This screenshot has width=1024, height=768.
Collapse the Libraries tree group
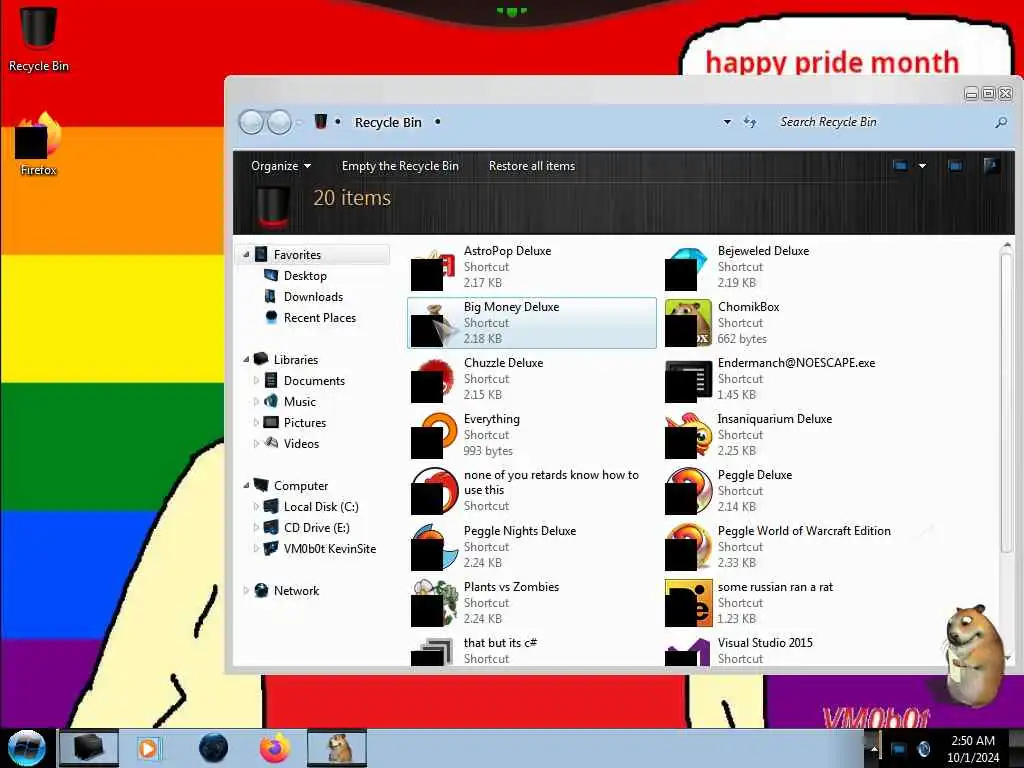pyautogui.click(x=246, y=359)
